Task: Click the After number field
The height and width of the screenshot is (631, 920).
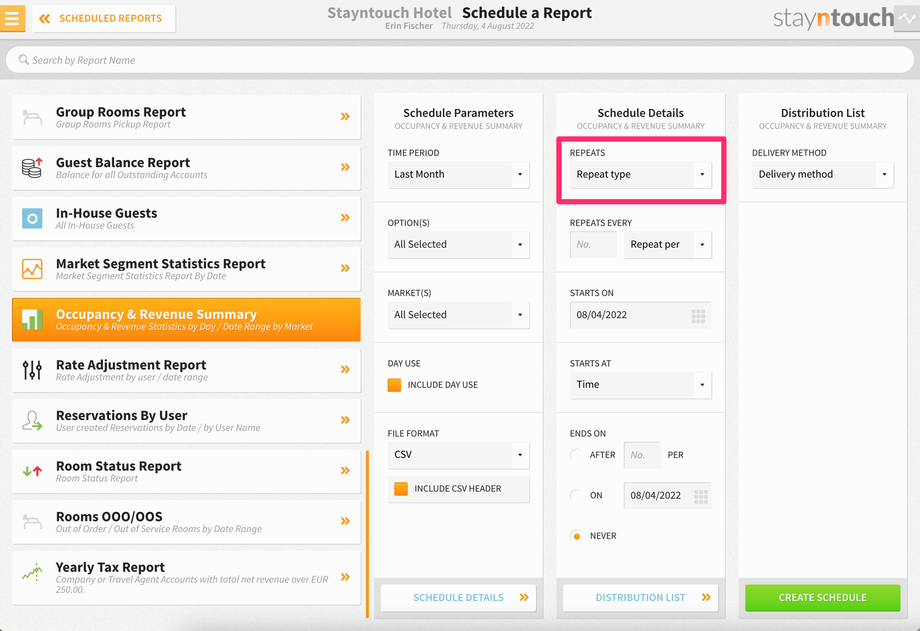Action: tap(642, 455)
